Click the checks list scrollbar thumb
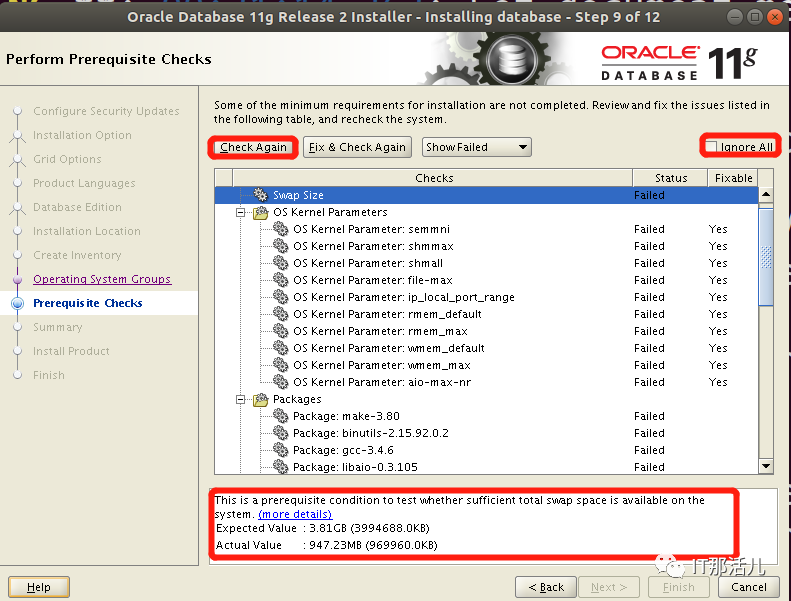The height and width of the screenshot is (601, 791). (x=766, y=257)
